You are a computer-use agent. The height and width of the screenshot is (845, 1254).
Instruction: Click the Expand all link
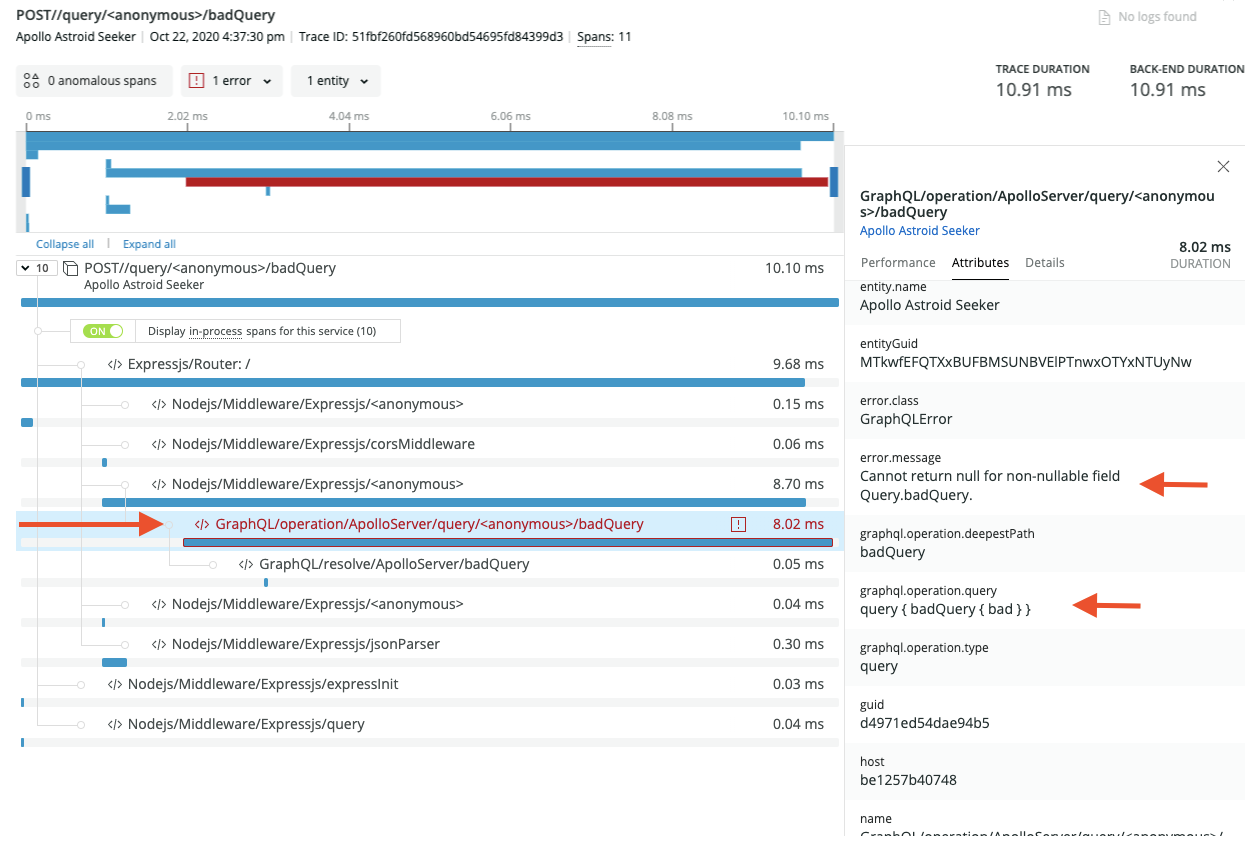(149, 244)
